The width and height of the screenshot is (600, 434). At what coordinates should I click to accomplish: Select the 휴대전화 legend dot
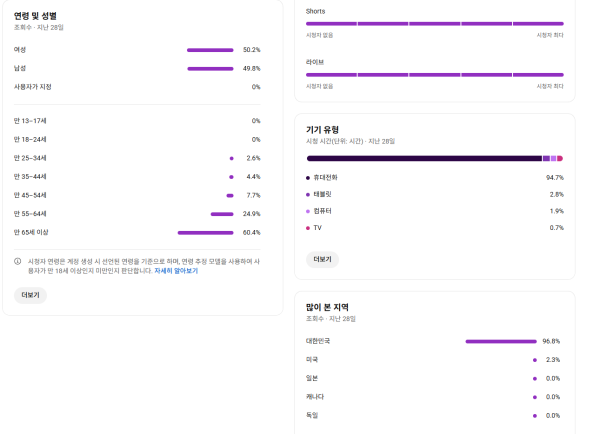[308, 178]
